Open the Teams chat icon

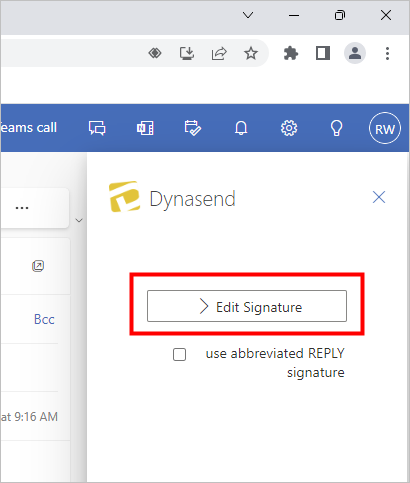97,128
